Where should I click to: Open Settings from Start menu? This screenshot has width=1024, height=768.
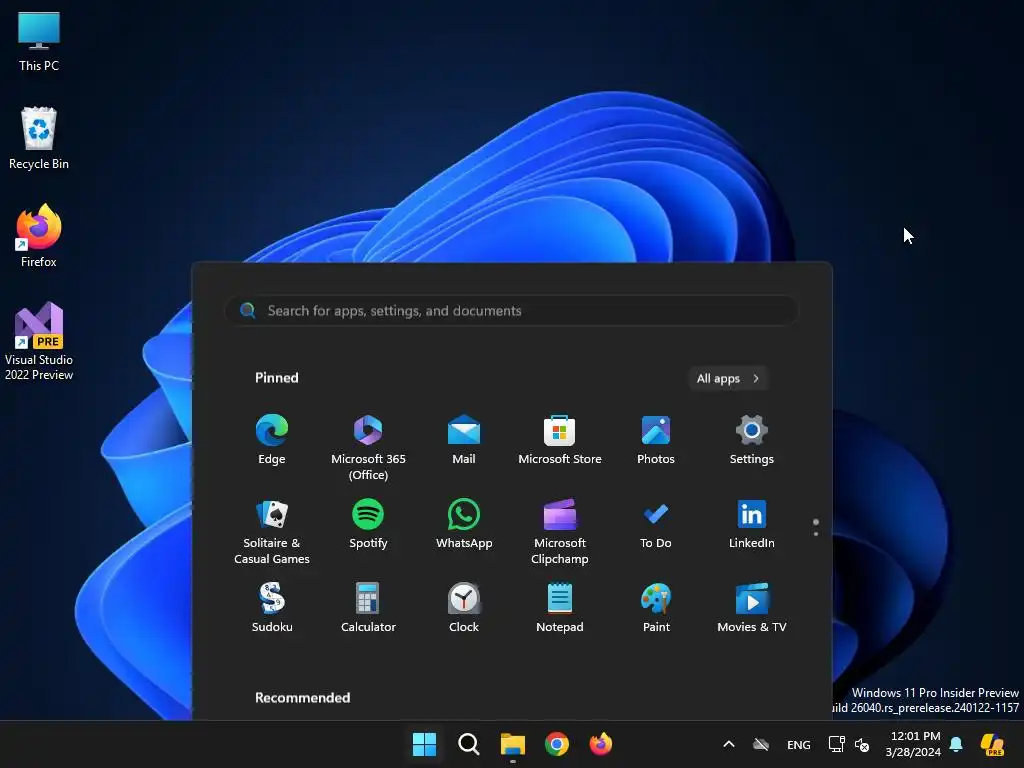tap(752, 439)
